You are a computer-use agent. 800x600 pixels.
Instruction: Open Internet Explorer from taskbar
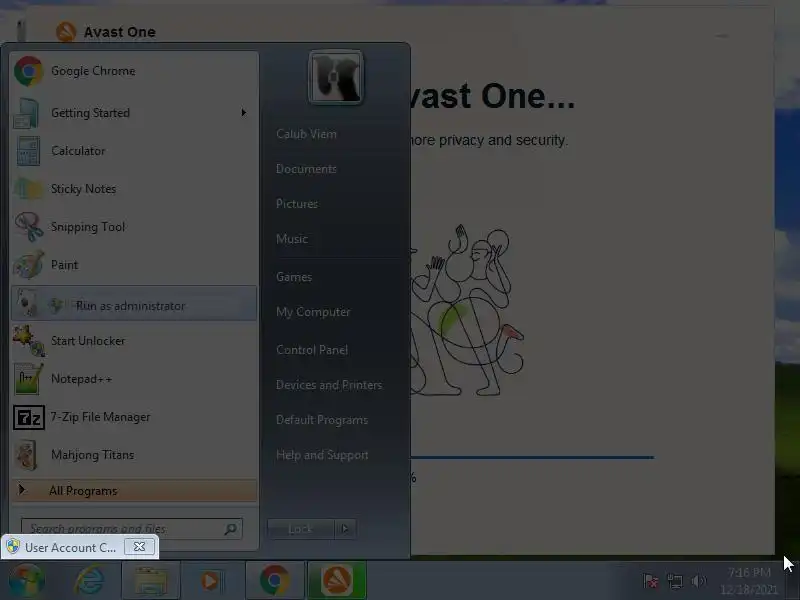pyautogui.click(x=89, y=581)
